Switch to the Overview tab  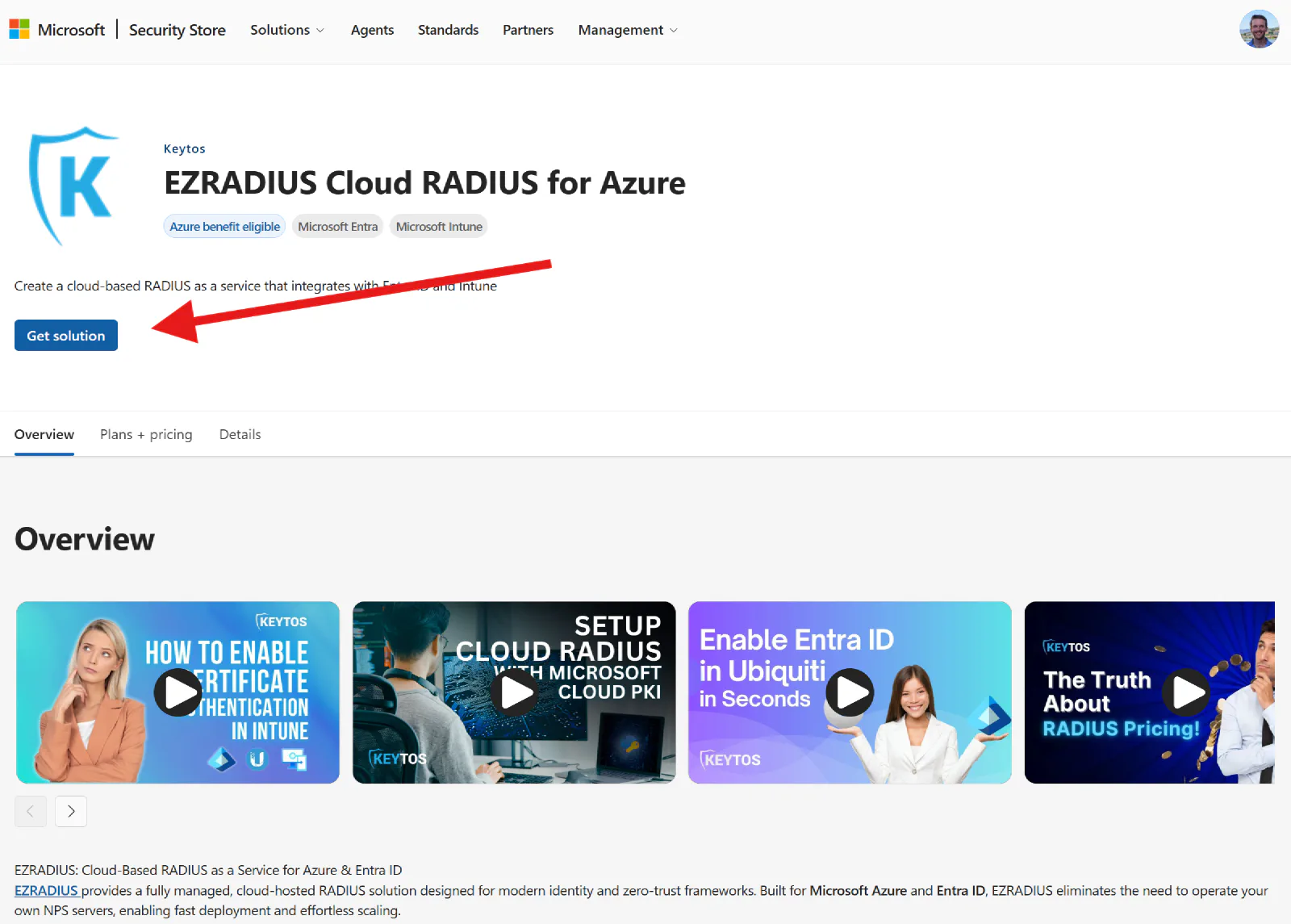(x=44, y=434)
